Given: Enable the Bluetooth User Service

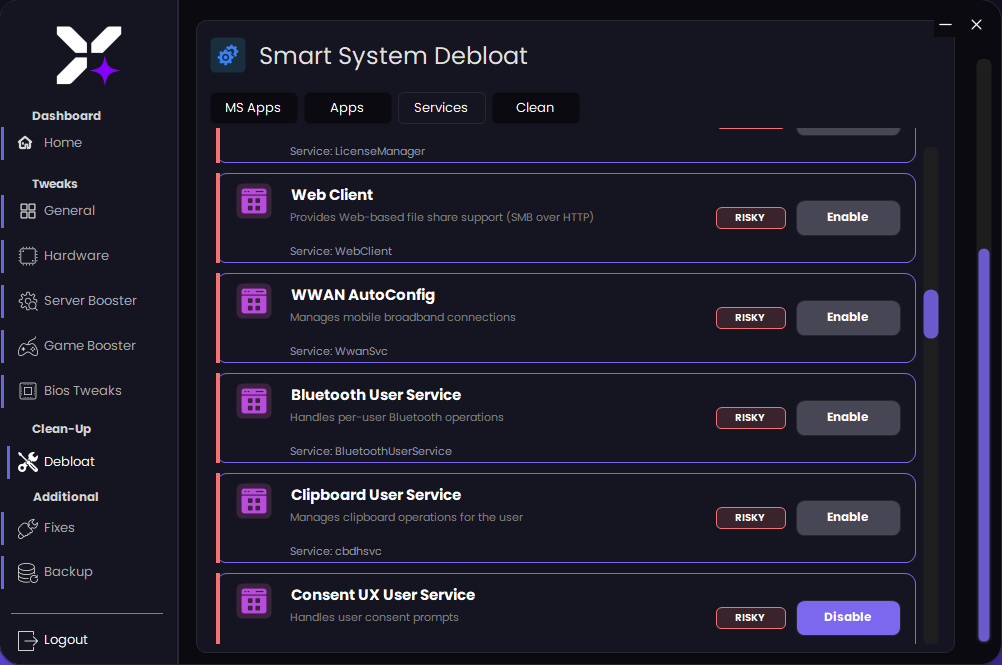Looking at the screenshot, I should [x=847, y=417].
